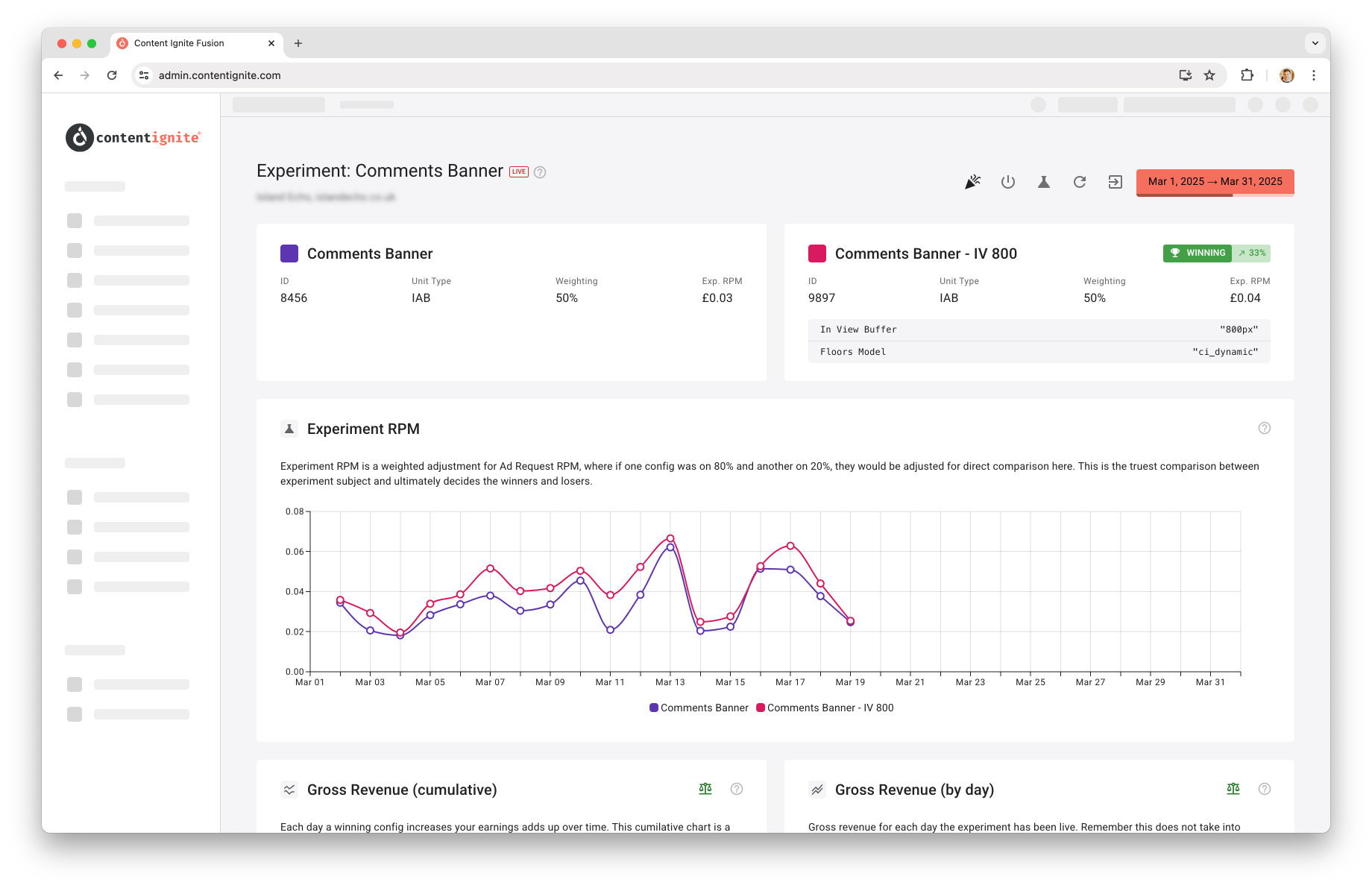This screenshot has height=888, width=1372.
Task: View site information icon in address bar
Action: tap(145, 75)
